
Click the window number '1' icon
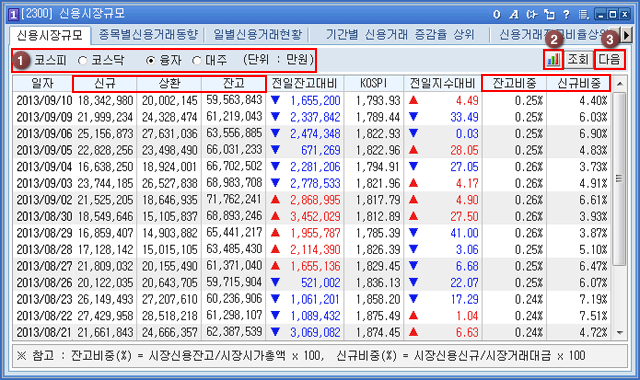(13, 15)
